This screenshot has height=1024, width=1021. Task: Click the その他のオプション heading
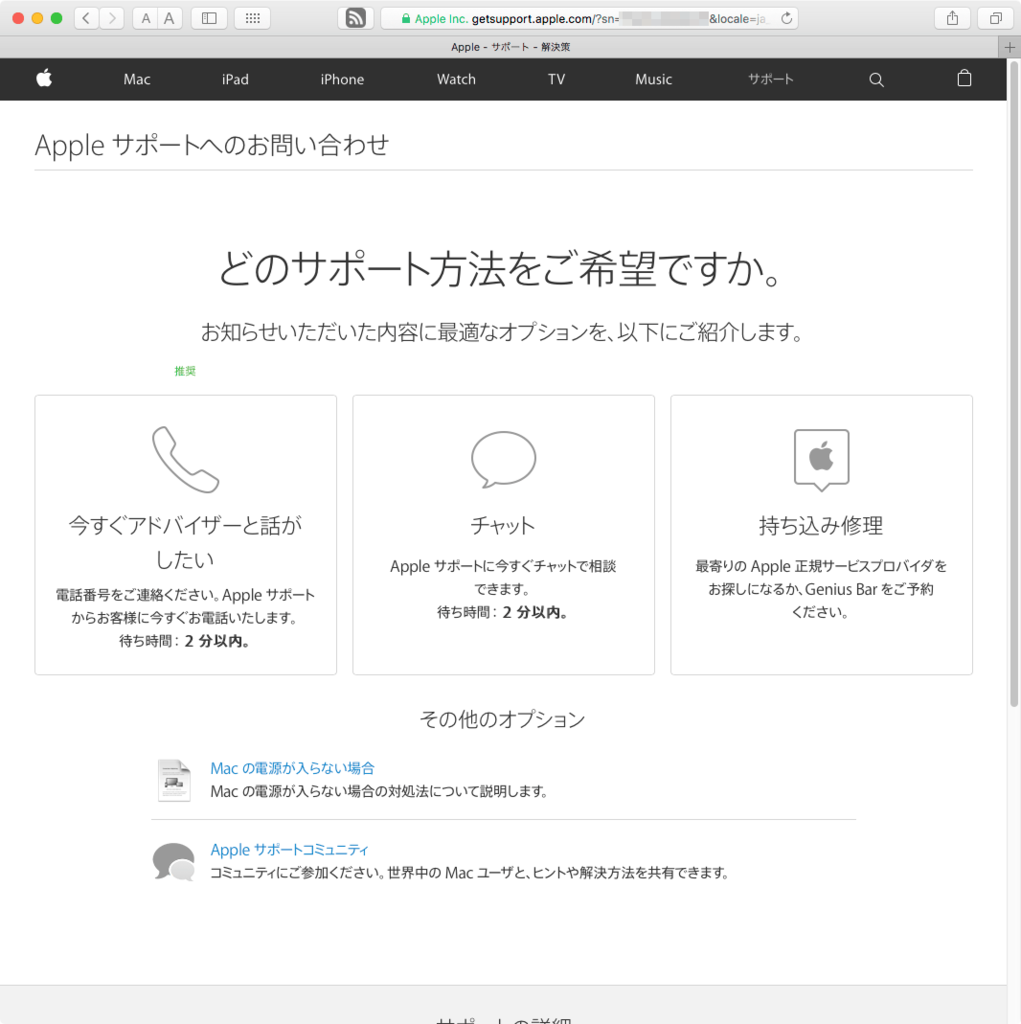(x=502, y=719)
